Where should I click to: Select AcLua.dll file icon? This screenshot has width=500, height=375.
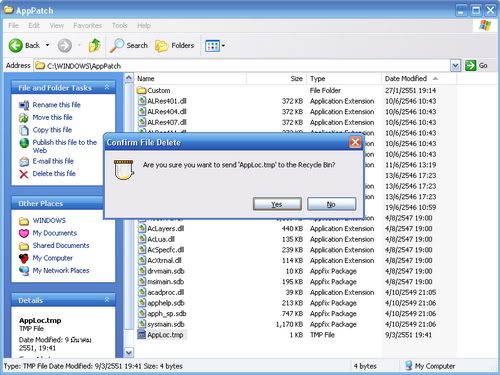click(x=142, y=239)
